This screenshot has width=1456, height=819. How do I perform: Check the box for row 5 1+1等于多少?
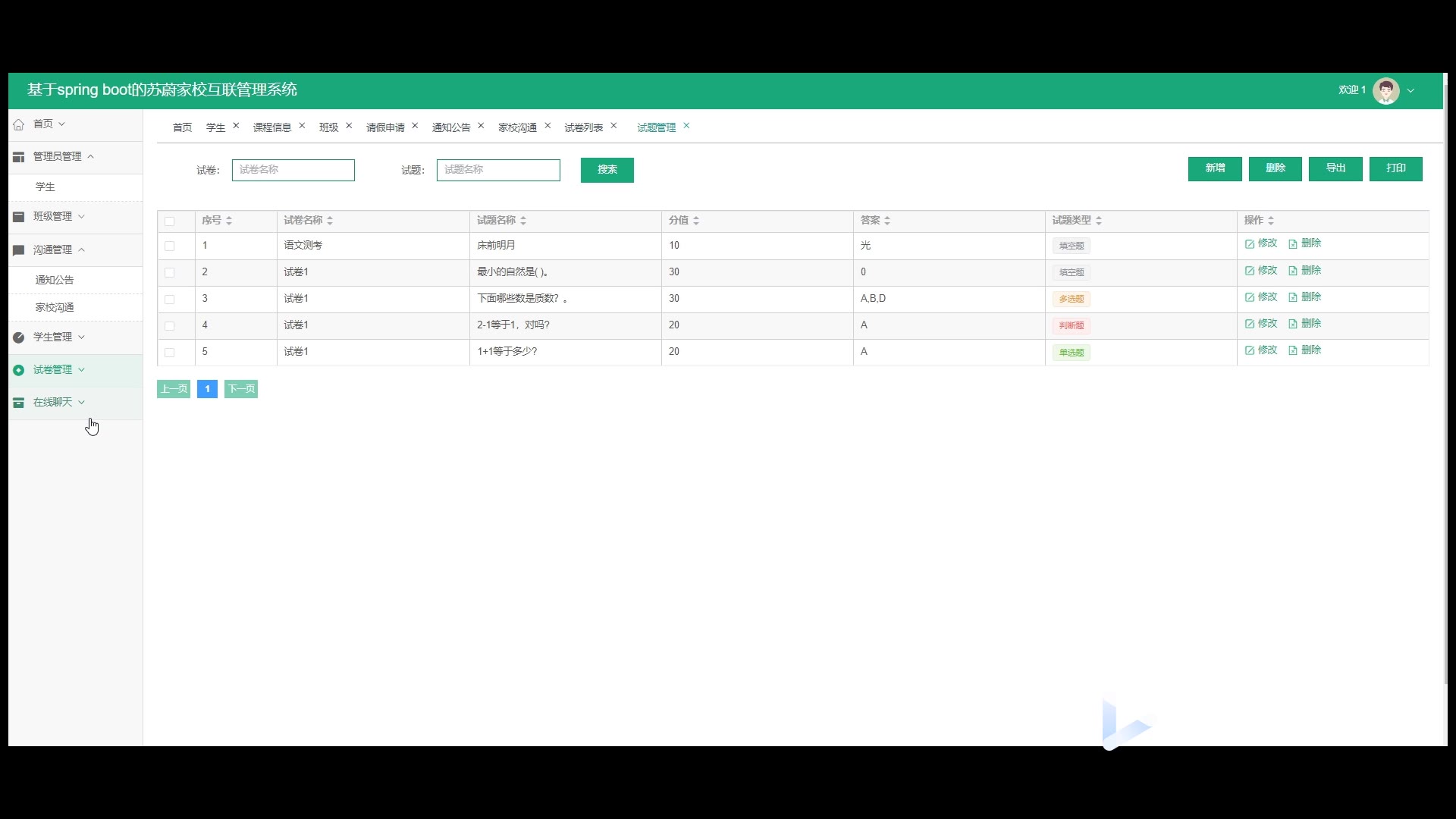tap(170, 353)
